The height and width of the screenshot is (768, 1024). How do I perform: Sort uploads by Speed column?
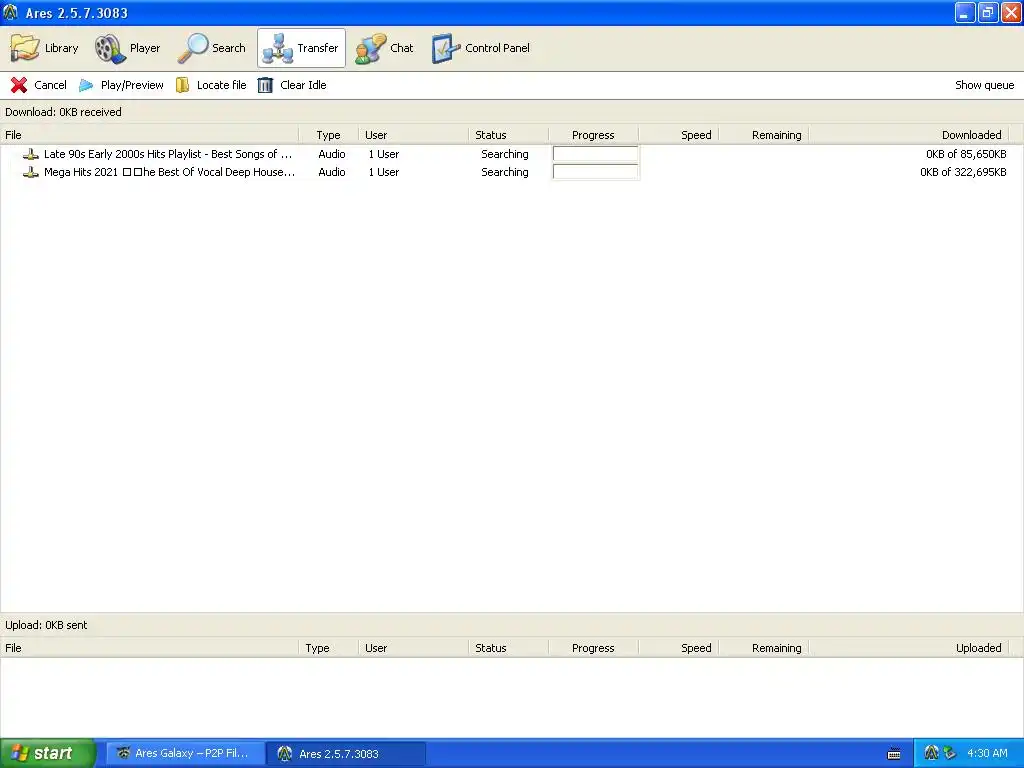tap(679, 648)
